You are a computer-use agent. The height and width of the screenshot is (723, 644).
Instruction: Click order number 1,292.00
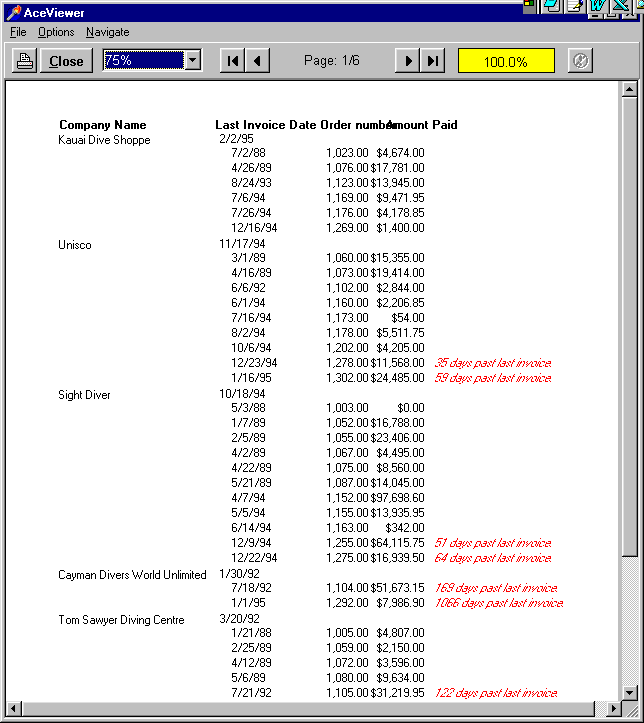(x=348, y=603)
